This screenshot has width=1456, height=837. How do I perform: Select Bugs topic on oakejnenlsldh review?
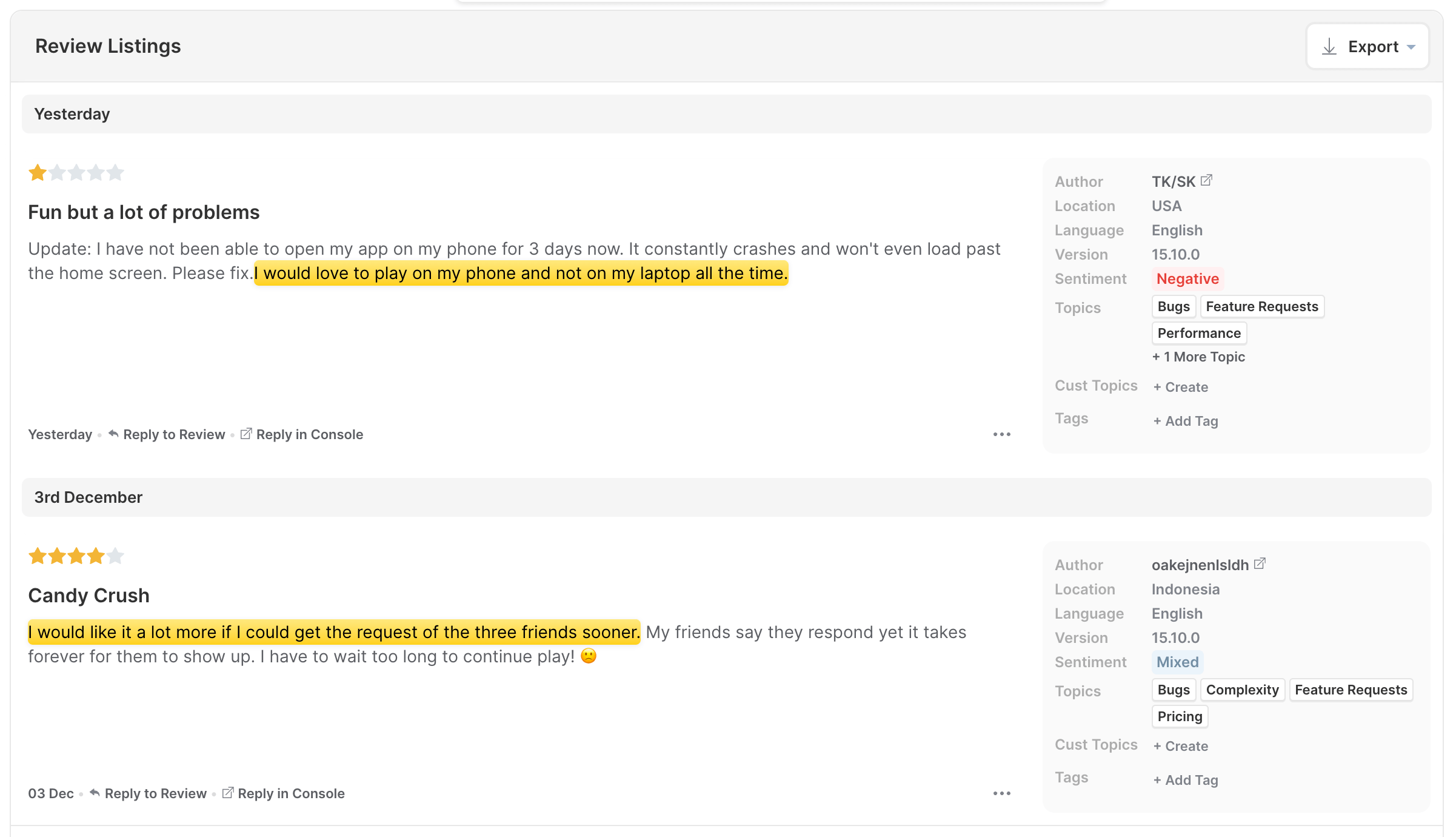click(1174, 690)
